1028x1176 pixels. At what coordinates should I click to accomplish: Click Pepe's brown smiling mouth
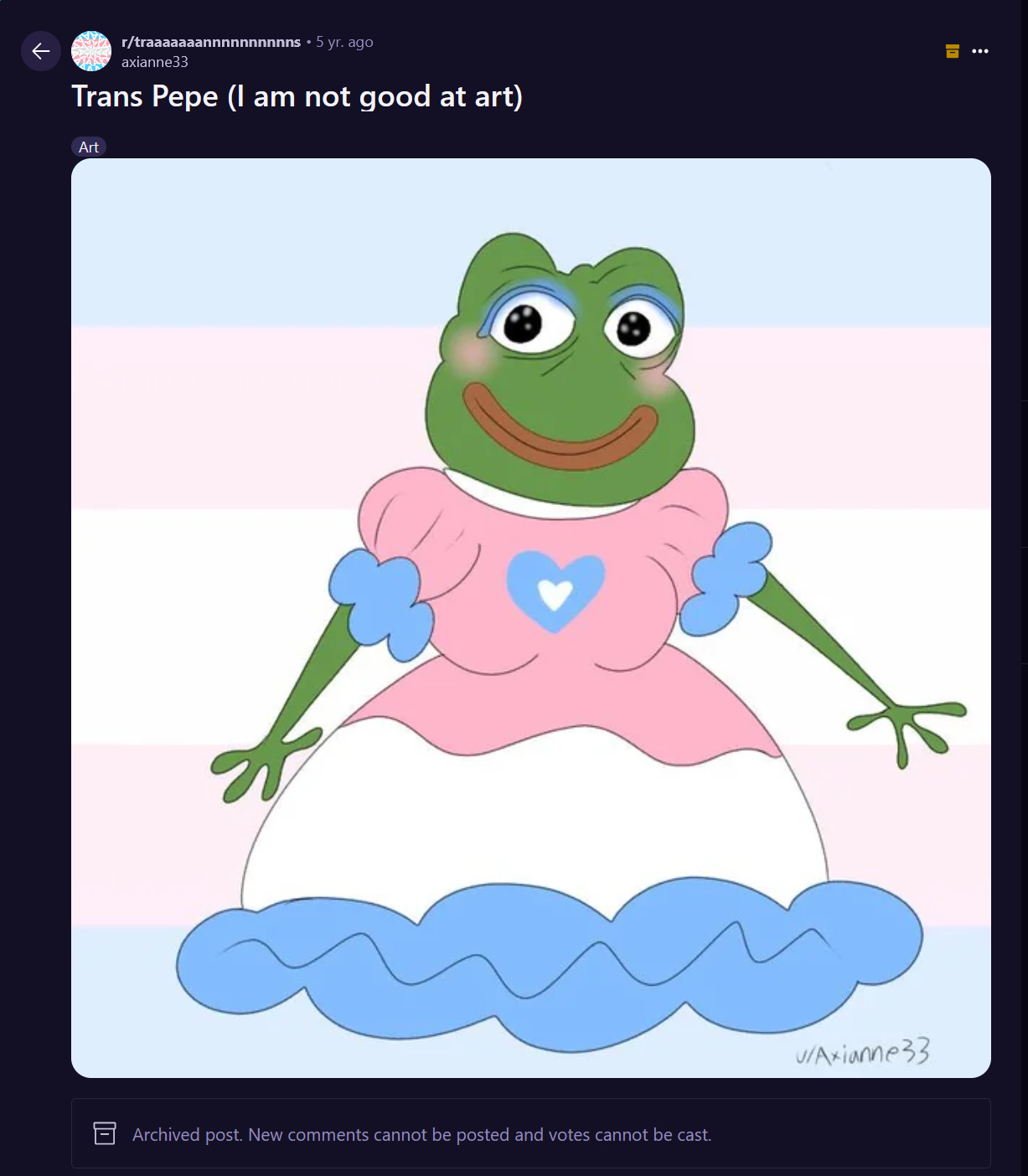[x=560, y=428]
